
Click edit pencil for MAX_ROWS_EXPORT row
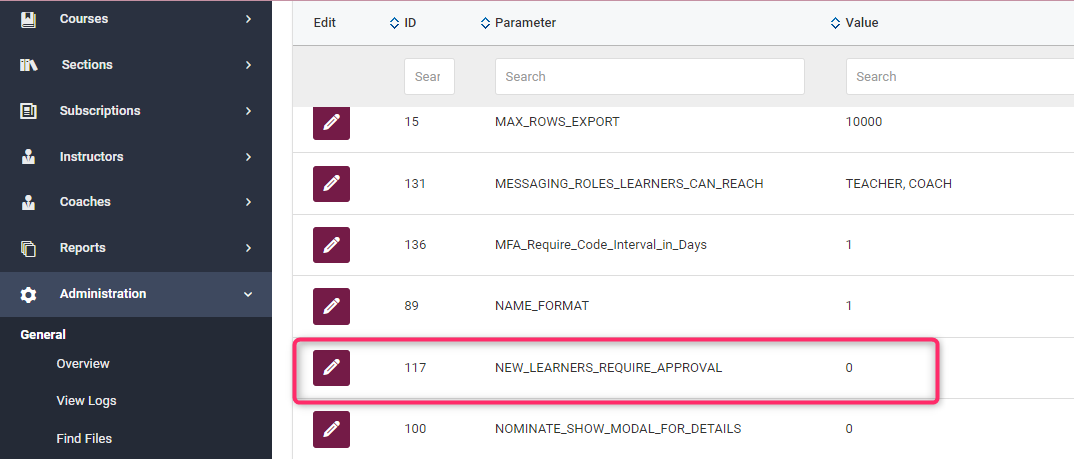click(x=331, y=123)
